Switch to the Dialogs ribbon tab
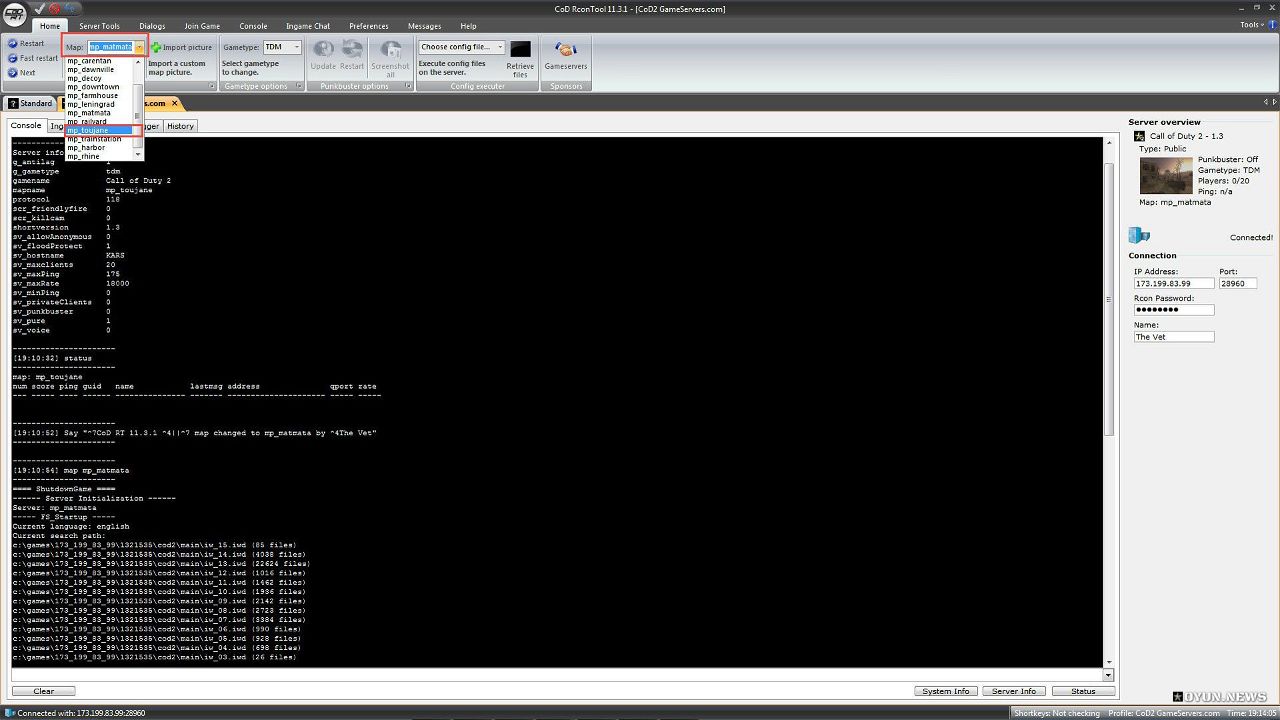This screenshot has height=720, width=1280. click(152, 26)
